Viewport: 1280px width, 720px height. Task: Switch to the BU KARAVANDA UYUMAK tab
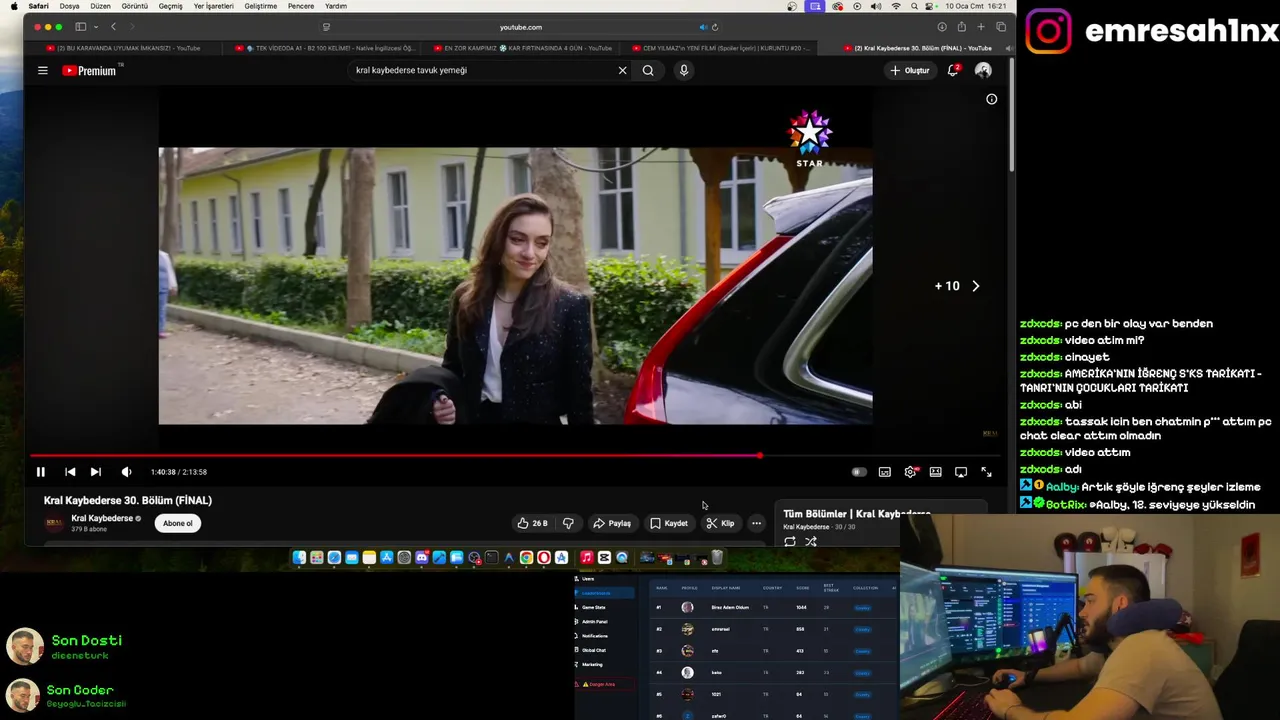123,48
